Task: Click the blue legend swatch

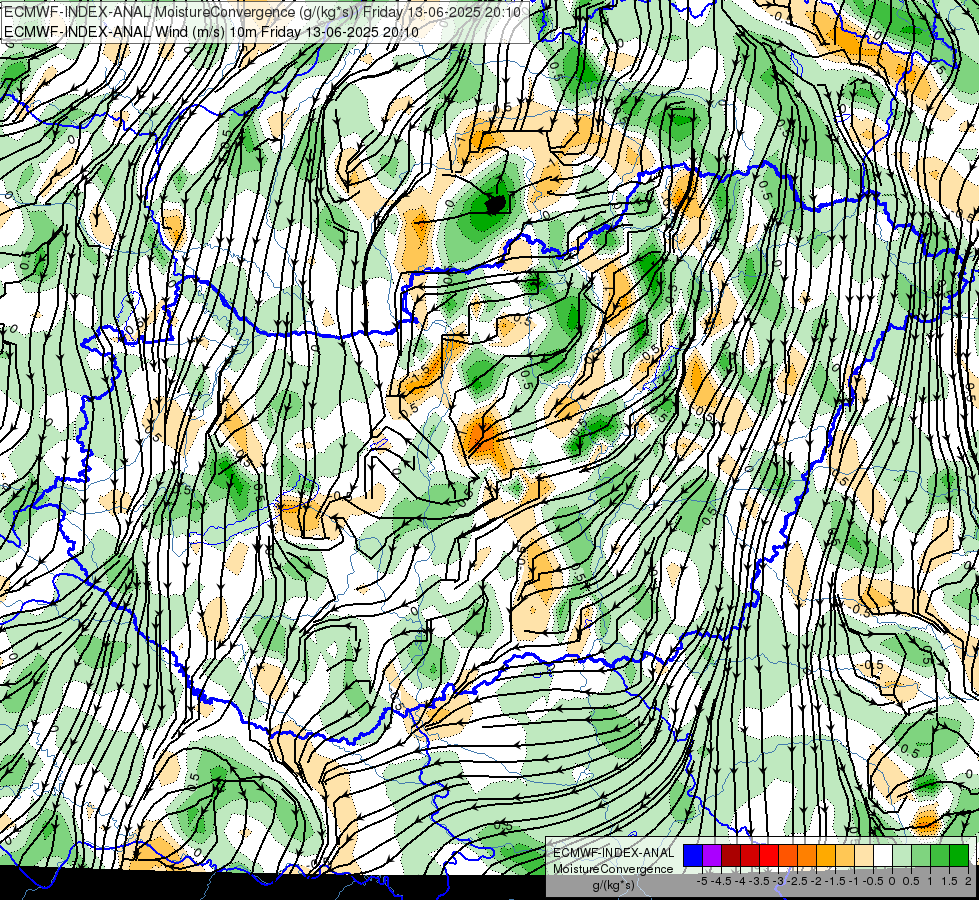Action: coord(693,856)
